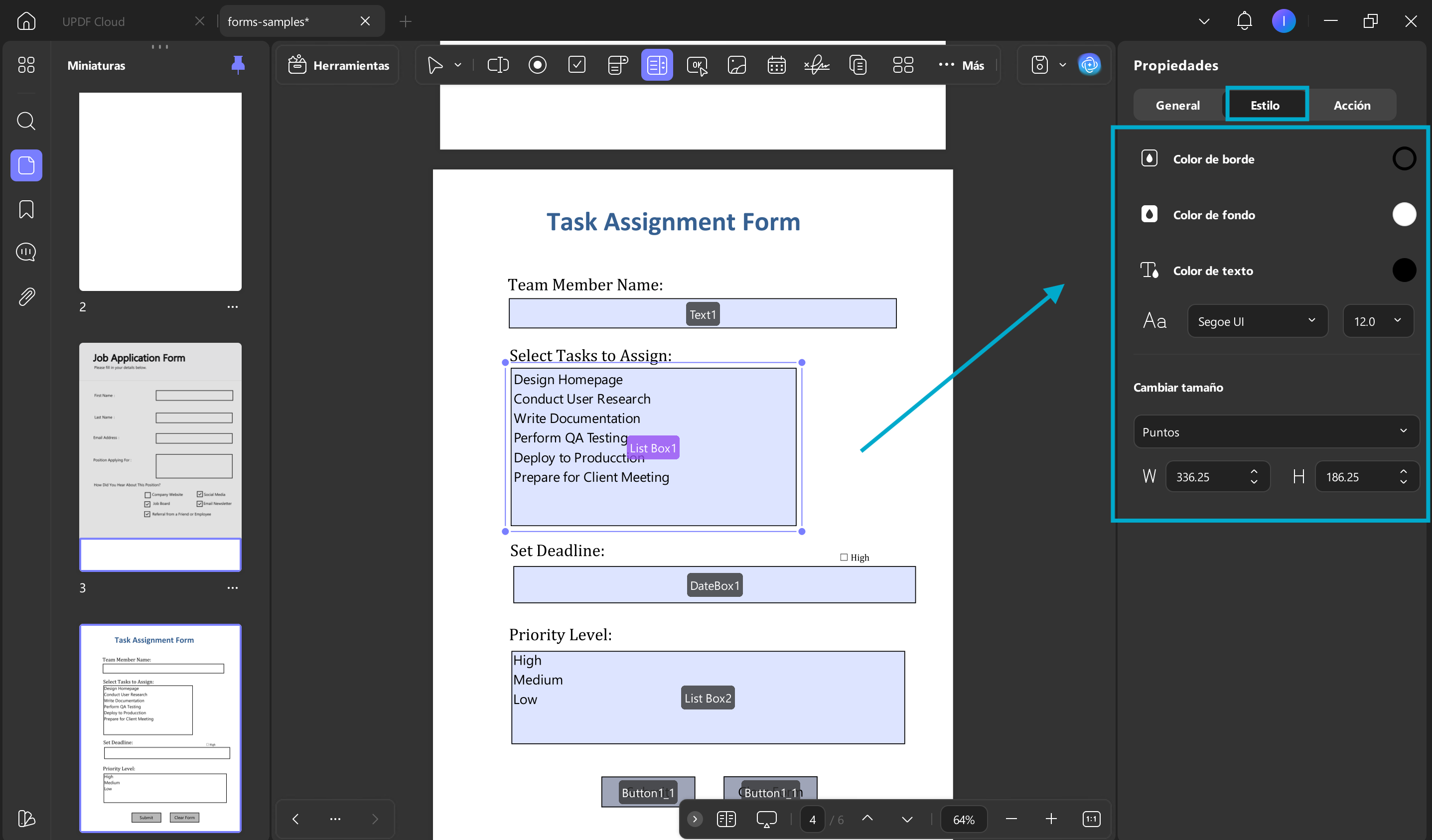The image size is (1432, 840).
Task: Check the small High checkbox
Action: [844, 557]
